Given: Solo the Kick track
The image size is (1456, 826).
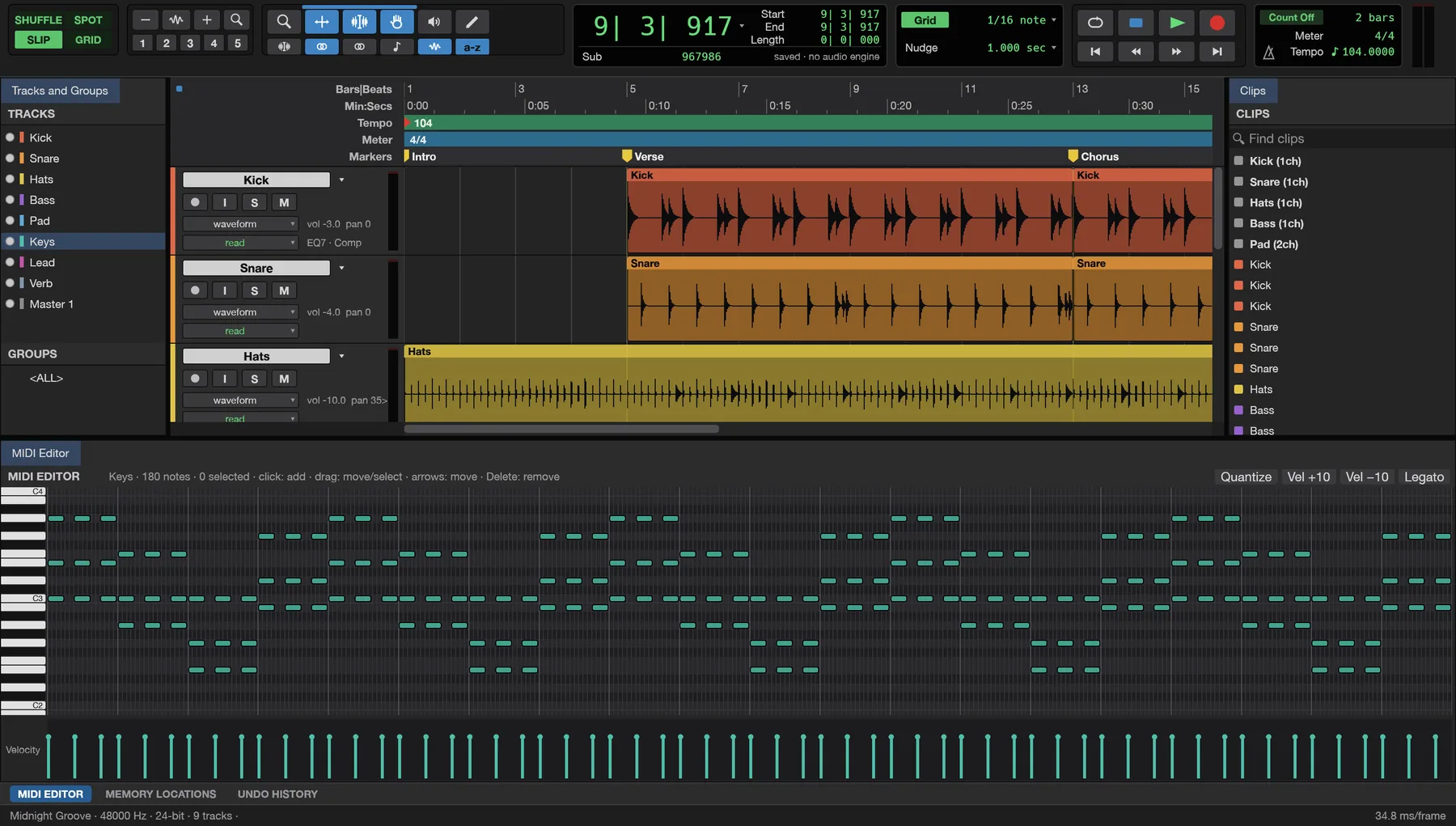Looking at the screenshot, I should (254, 202).
